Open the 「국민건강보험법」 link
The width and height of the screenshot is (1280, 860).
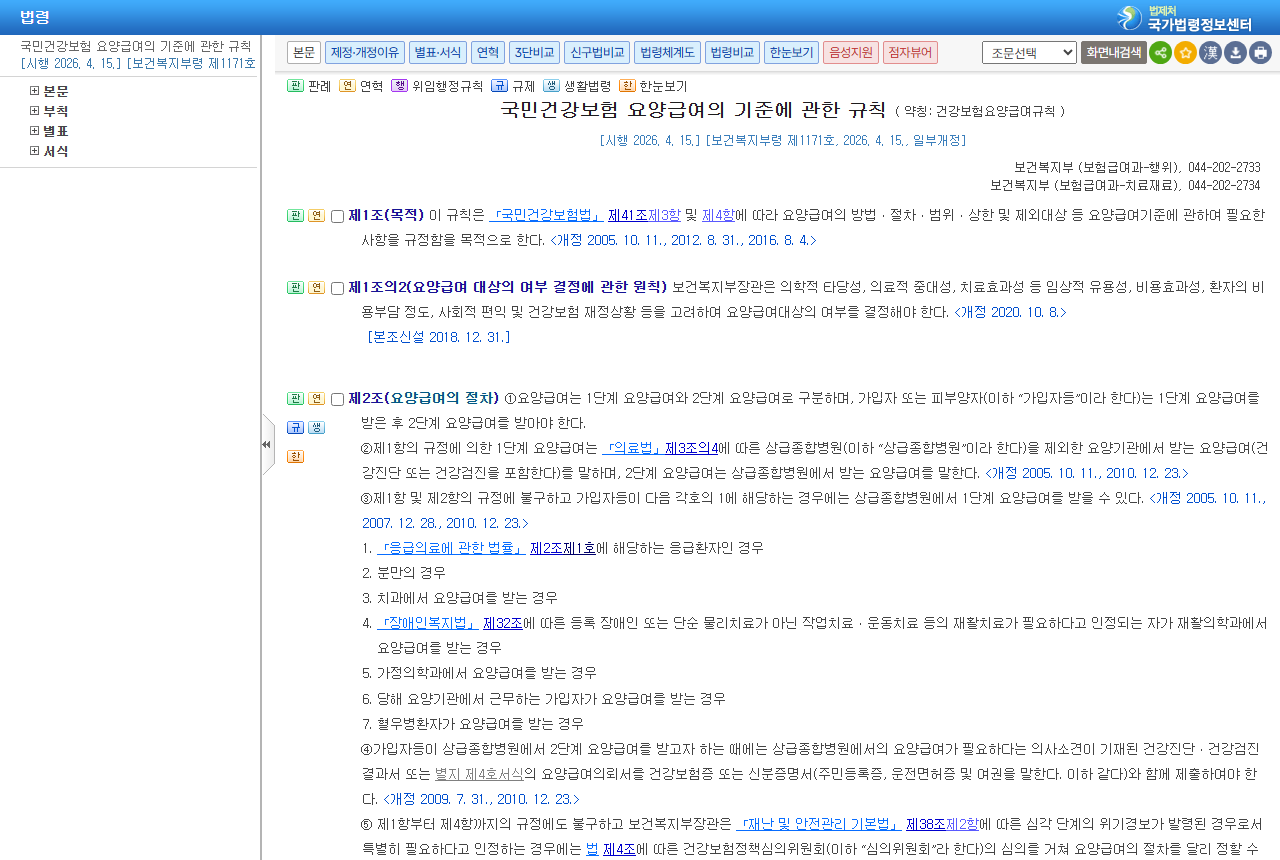[x=546, y=215]
